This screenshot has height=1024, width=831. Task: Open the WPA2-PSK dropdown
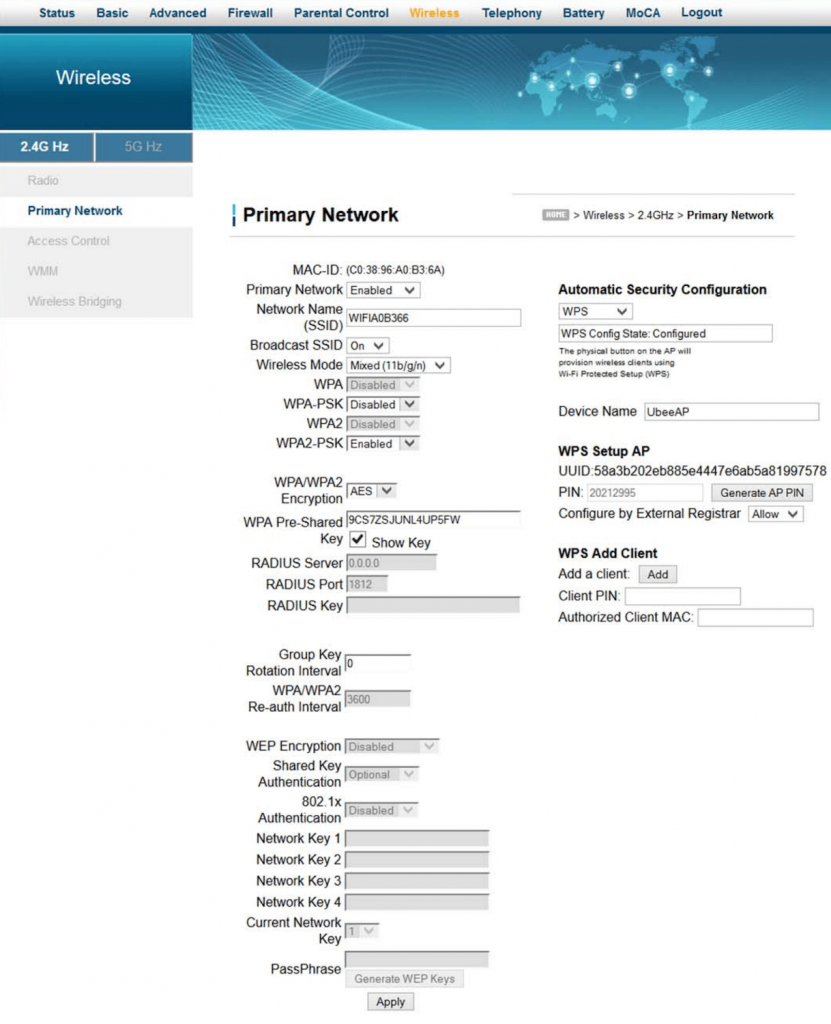(x=381, y=443)
